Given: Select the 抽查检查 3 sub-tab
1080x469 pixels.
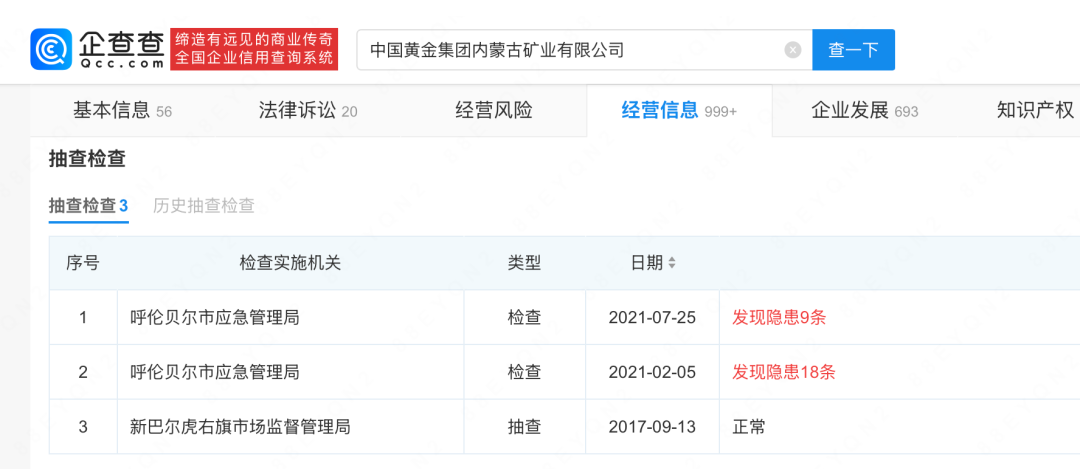Looking at the screenshot, I should [88, 206].
